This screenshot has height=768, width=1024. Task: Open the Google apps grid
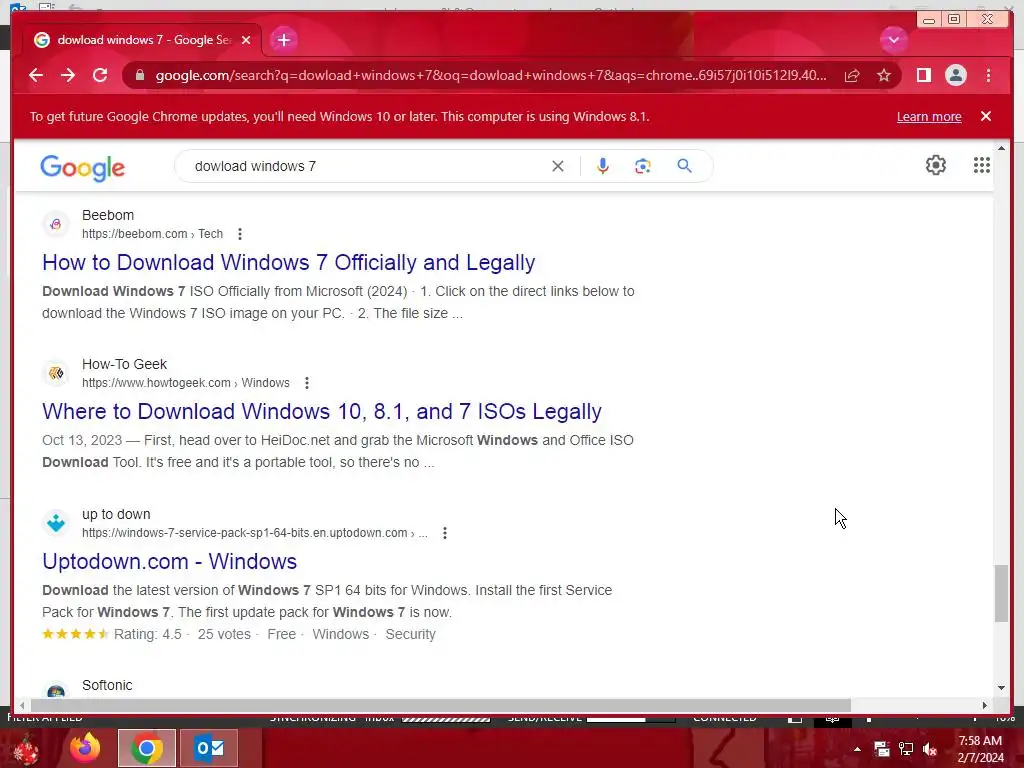pos(982,165)
